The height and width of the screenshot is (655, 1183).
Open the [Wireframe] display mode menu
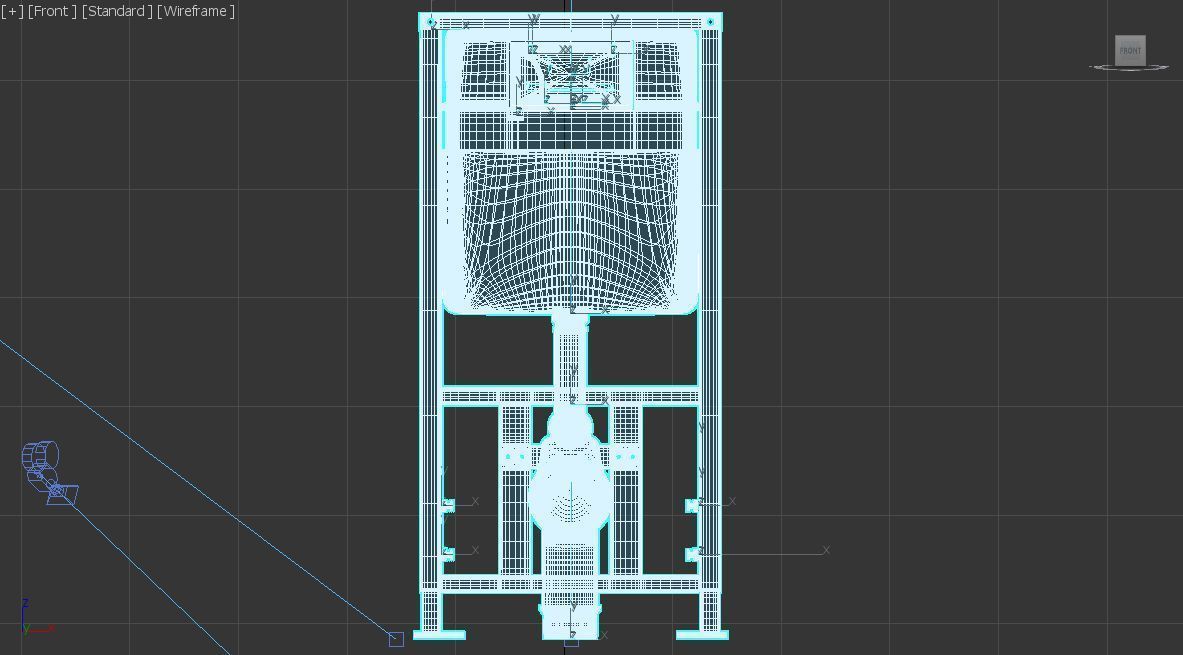[196, 11]
